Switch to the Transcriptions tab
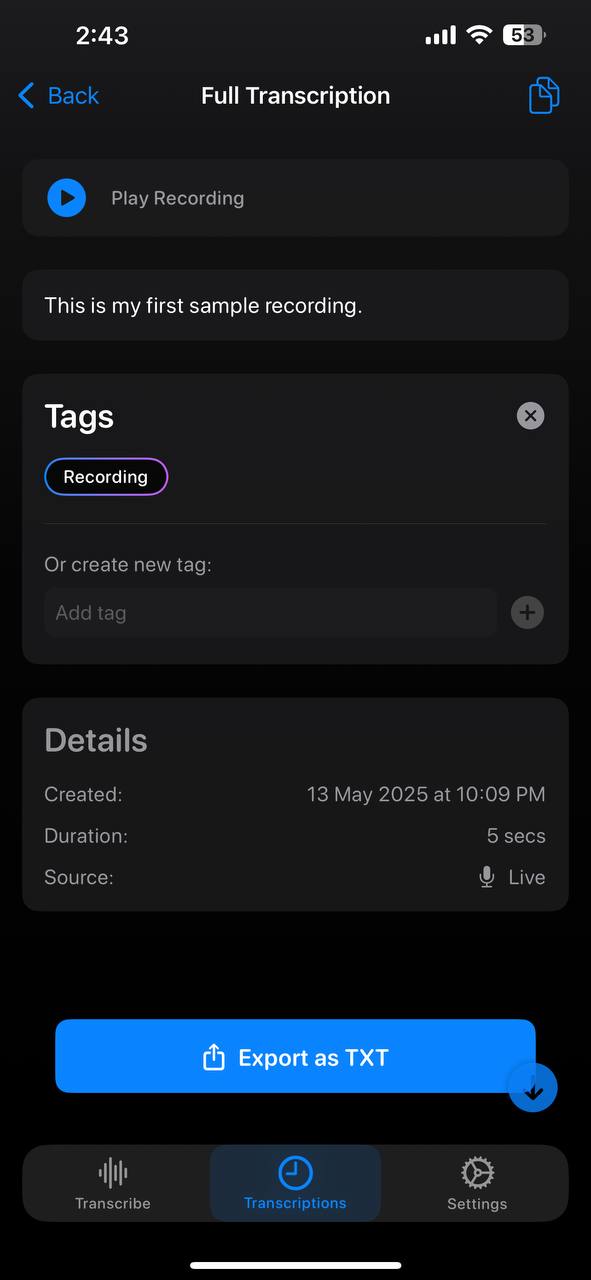 (295, 1183)
